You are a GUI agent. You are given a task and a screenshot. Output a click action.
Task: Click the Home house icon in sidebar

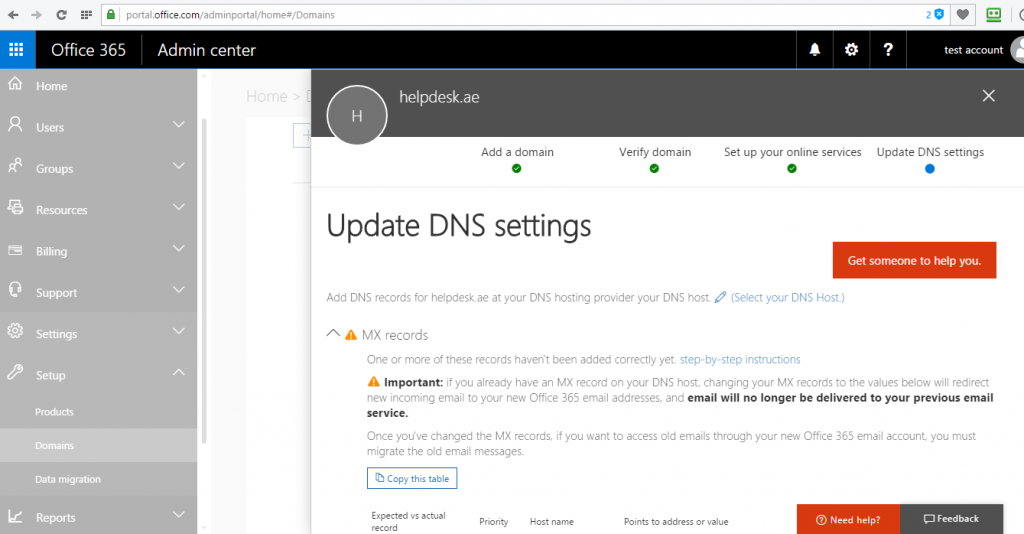coord(15,84)
